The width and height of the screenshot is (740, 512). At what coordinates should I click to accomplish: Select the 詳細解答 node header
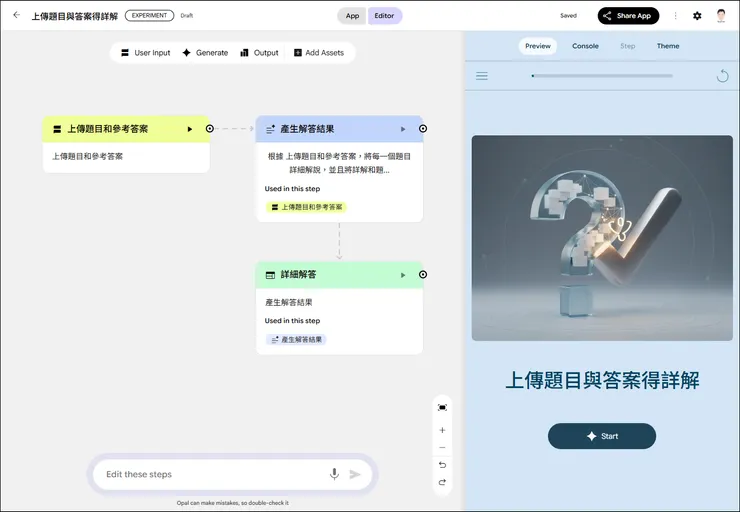coord(339,275)
